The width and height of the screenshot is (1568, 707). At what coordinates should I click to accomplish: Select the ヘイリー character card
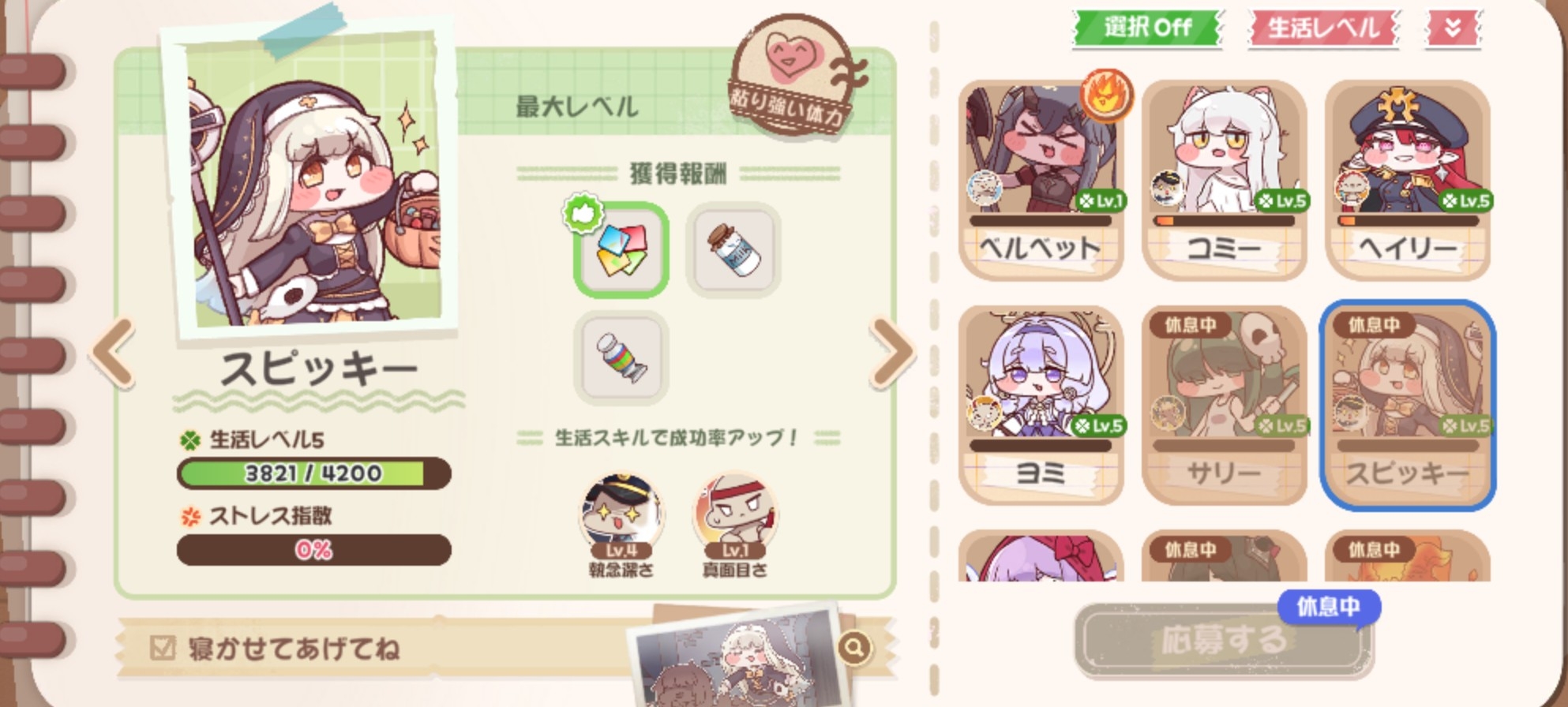coord(1408,180)
